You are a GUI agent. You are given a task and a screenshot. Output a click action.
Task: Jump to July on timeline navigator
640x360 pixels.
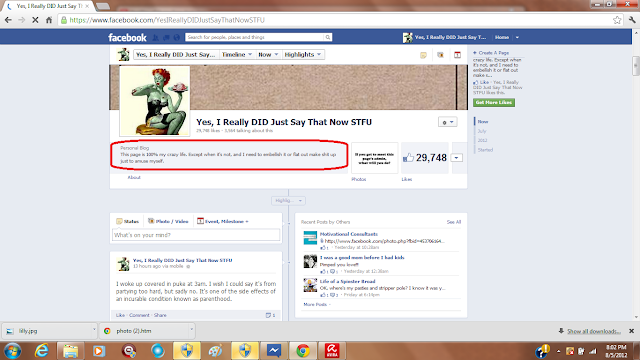(x=482, y=131)
